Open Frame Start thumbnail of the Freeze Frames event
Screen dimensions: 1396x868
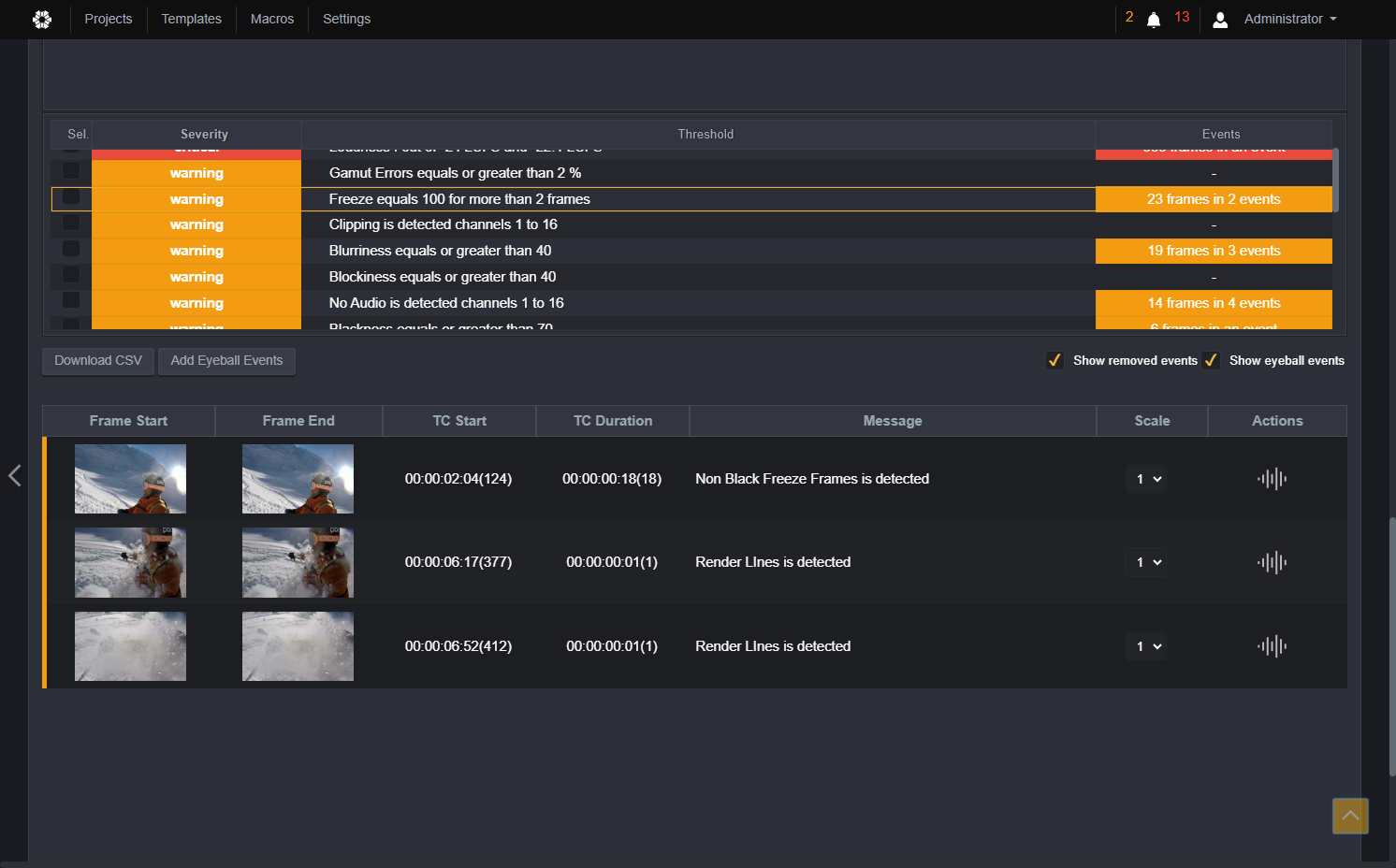(x=130, y=479)
